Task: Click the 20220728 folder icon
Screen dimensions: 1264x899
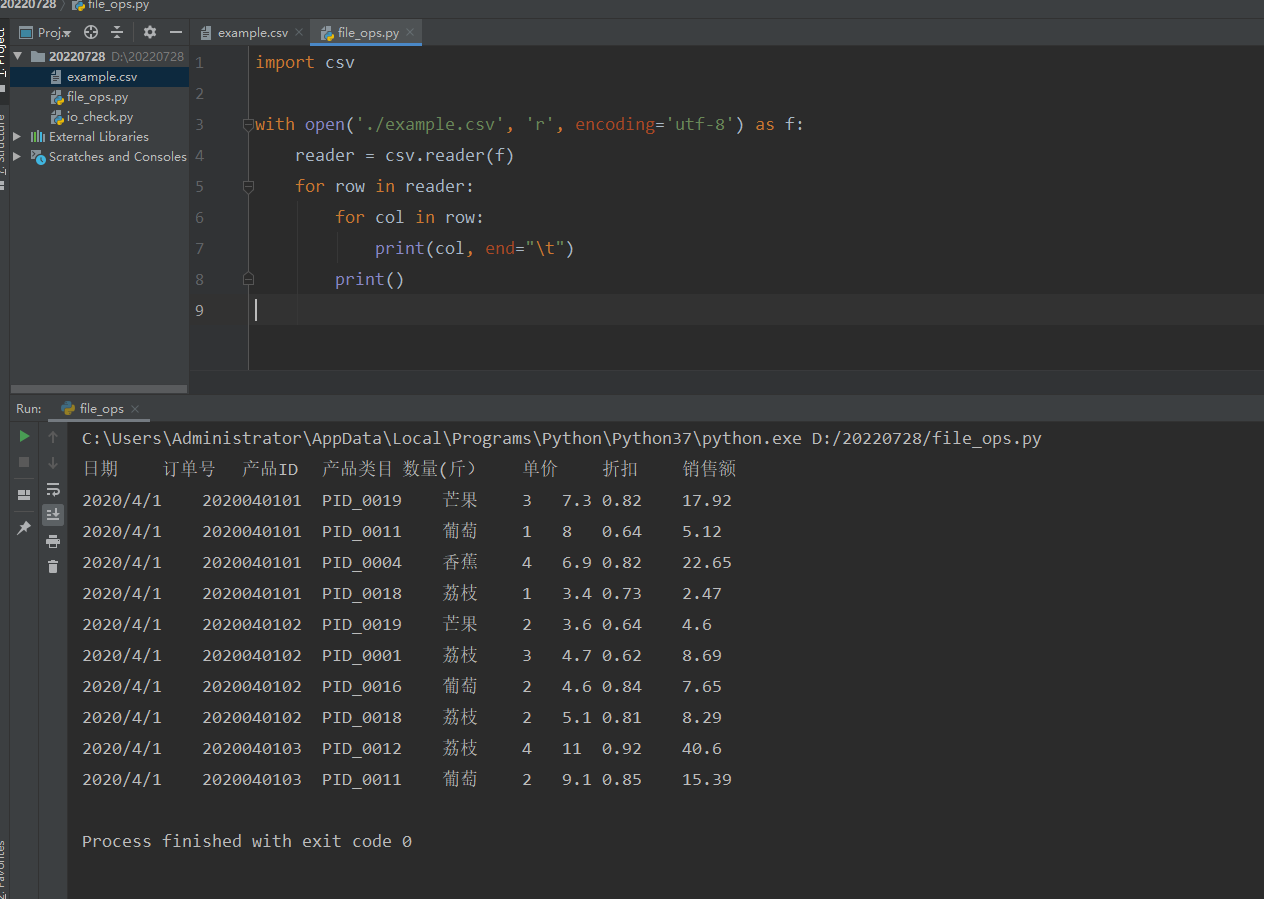Action: pos(38,57)
